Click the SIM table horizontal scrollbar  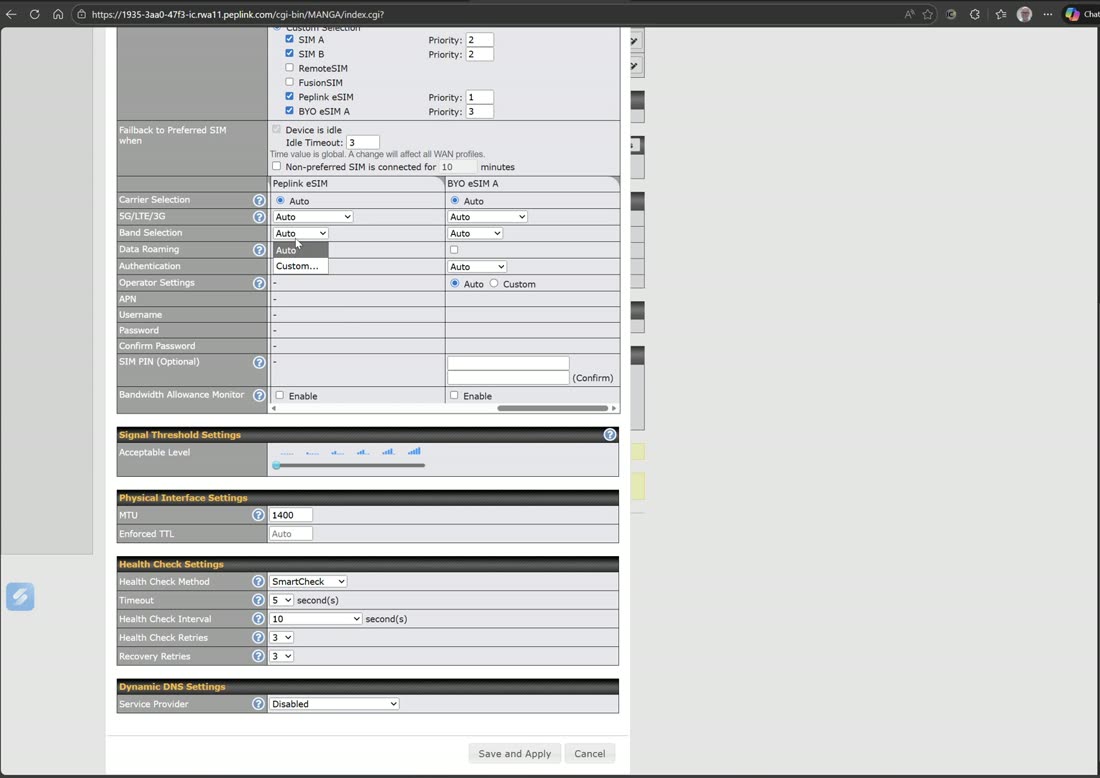click(553, 408)
